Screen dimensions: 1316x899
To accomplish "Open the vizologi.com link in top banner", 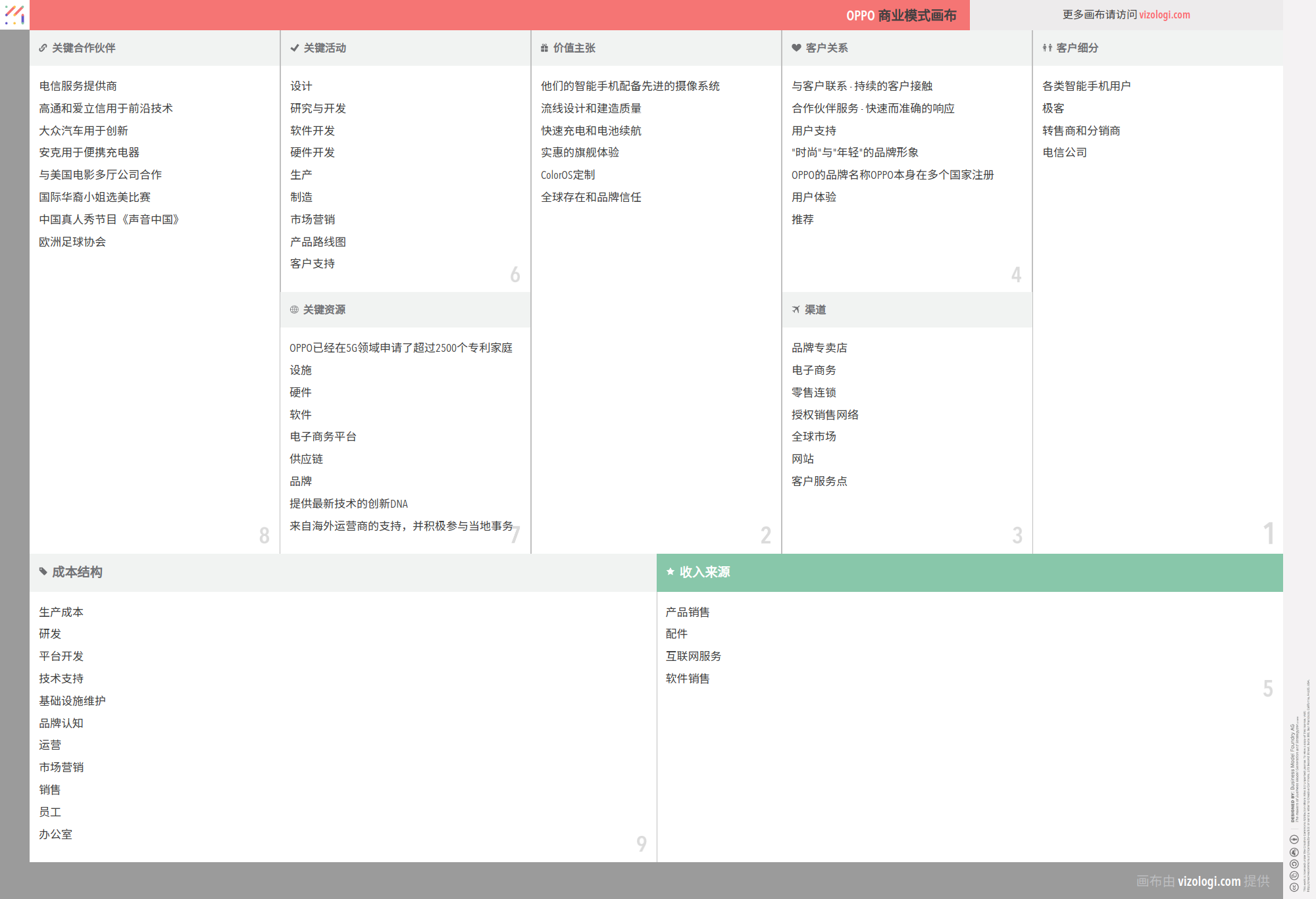I will 1164,14.
